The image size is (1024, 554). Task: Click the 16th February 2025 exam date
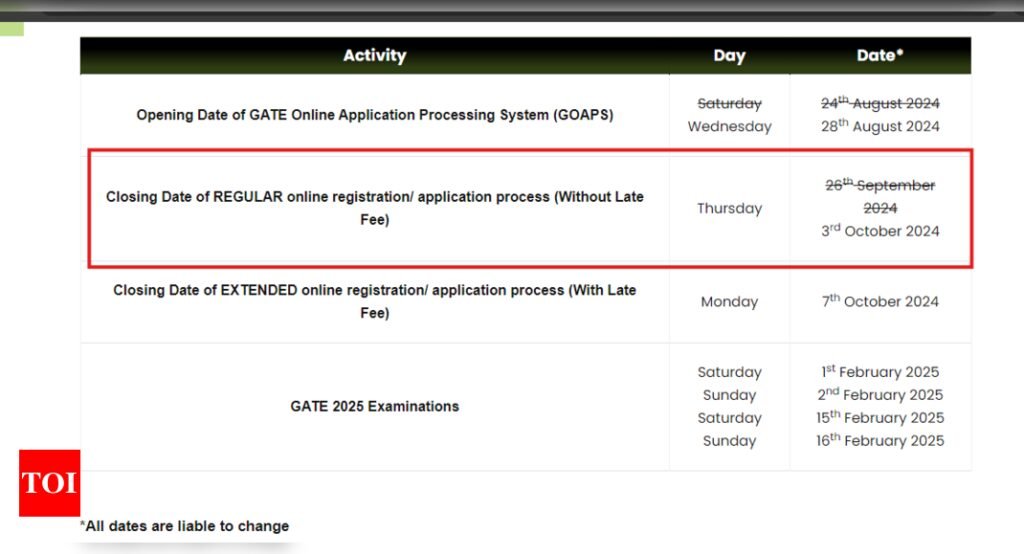tap(880, 440)
